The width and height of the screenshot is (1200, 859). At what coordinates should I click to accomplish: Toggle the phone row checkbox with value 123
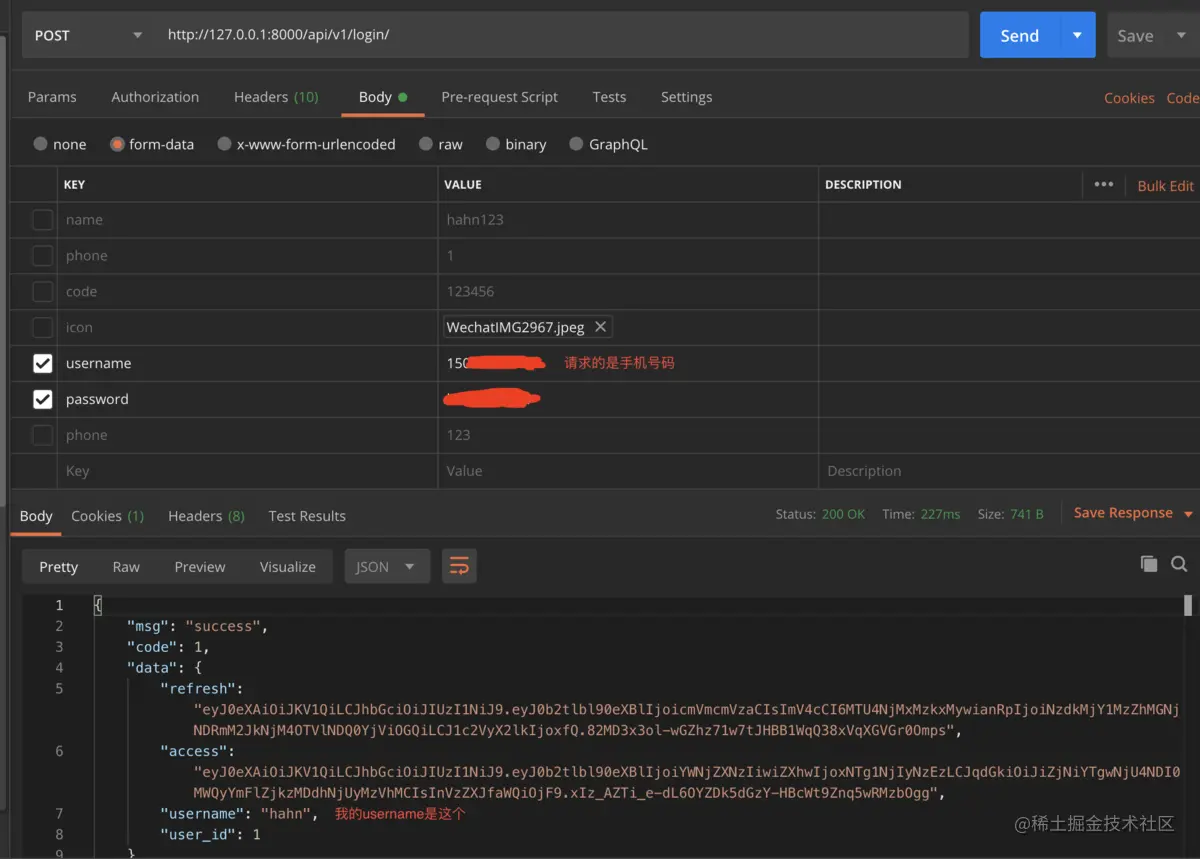(42, 435)
